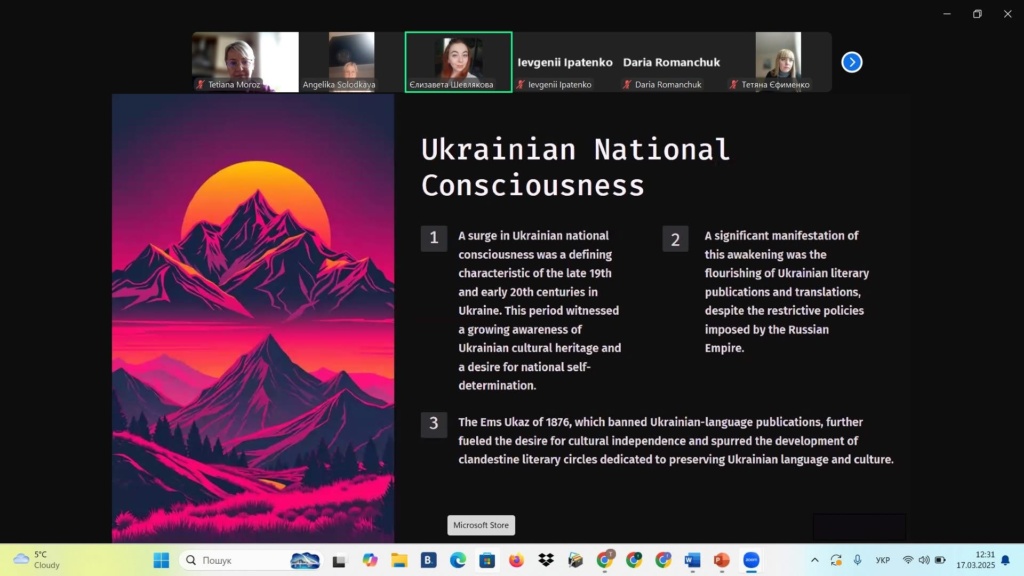
Task: Click number 3 box on the slide
Action: (x=434, y=424)
